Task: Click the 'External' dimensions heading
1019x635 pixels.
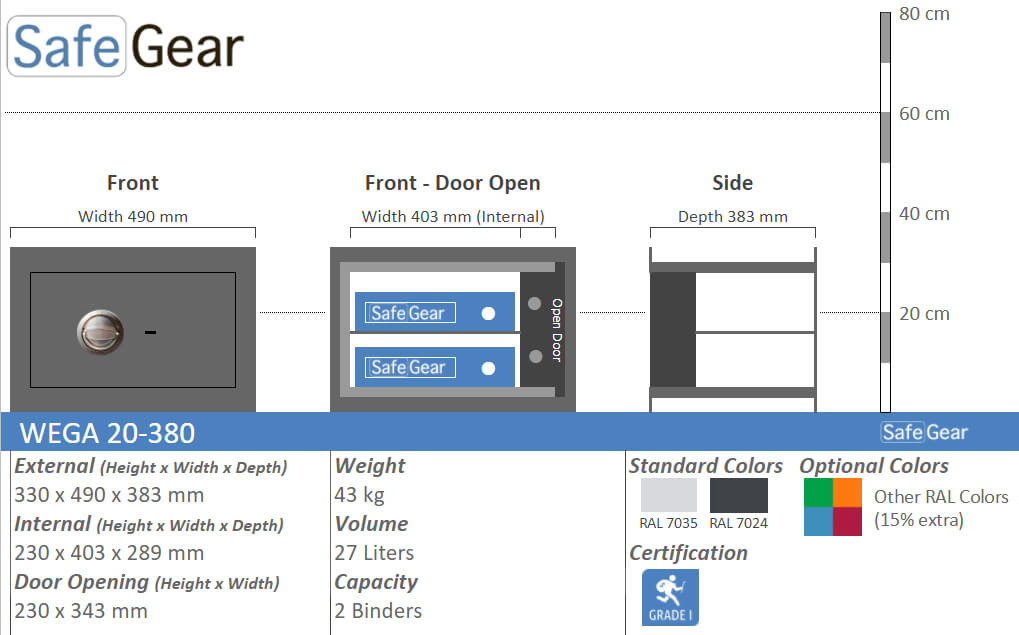Action: [x=151, y=466]
